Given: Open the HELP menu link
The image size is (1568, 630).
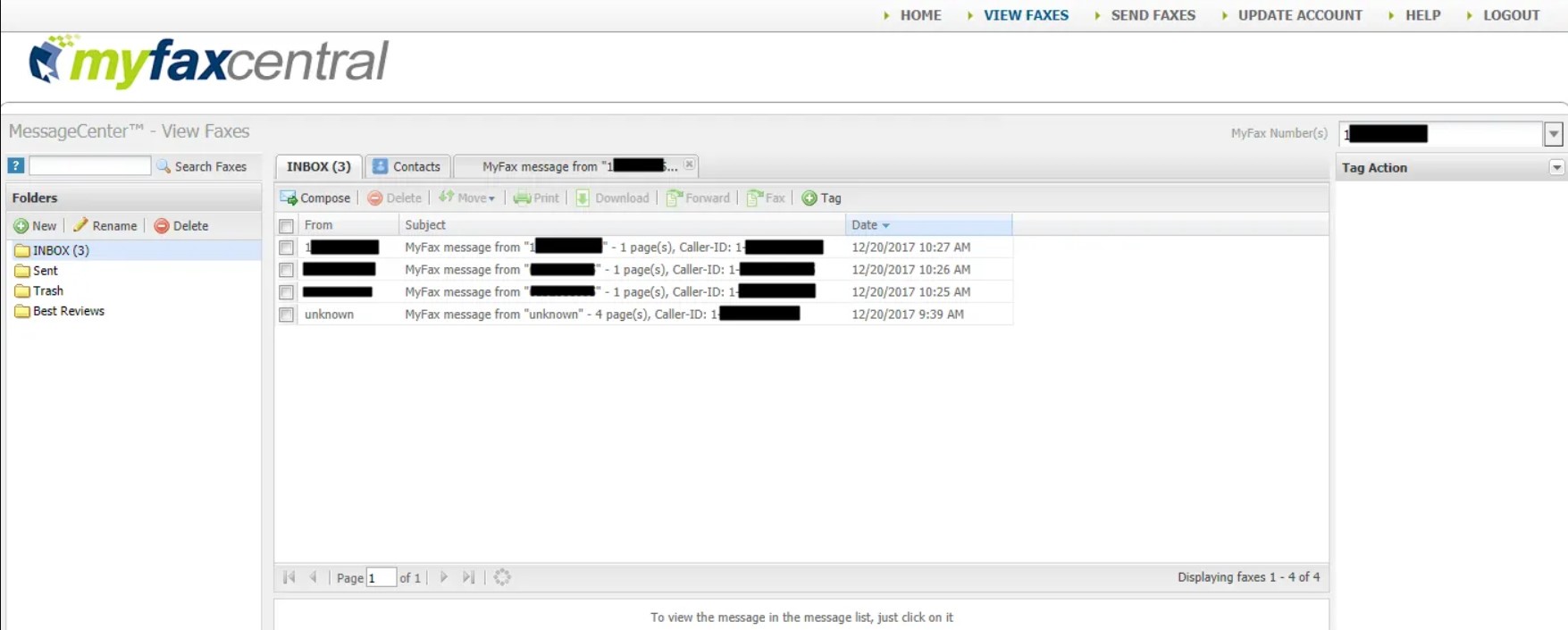Looking at the screenshot, I should [x=1423, y=15].
